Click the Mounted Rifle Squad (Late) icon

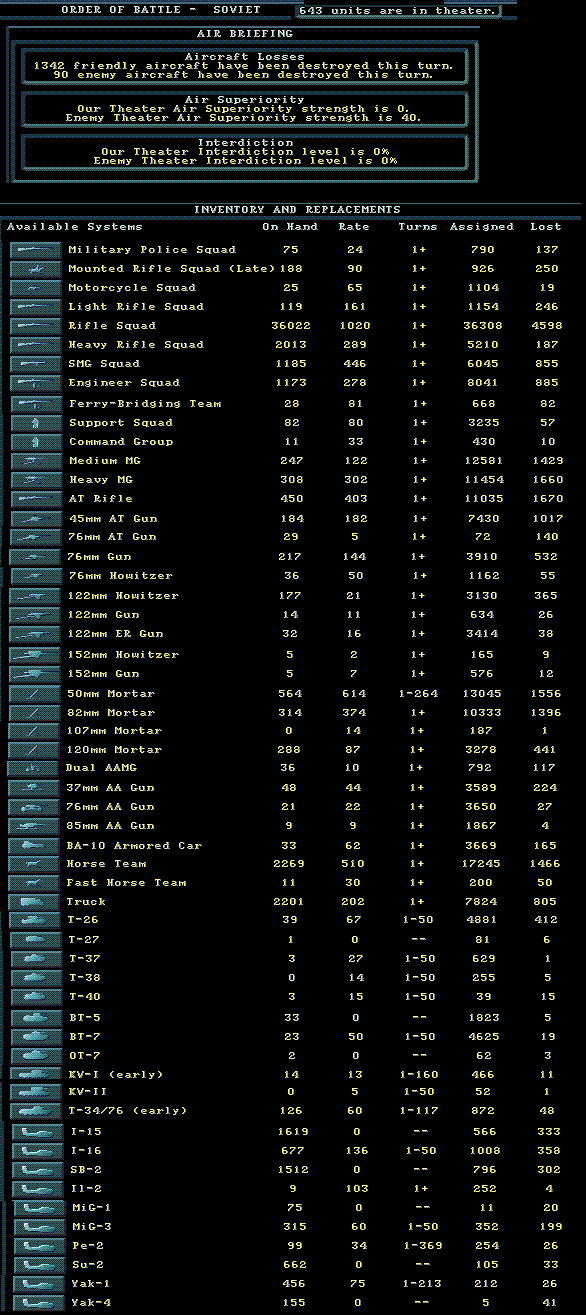click(35, 269)
